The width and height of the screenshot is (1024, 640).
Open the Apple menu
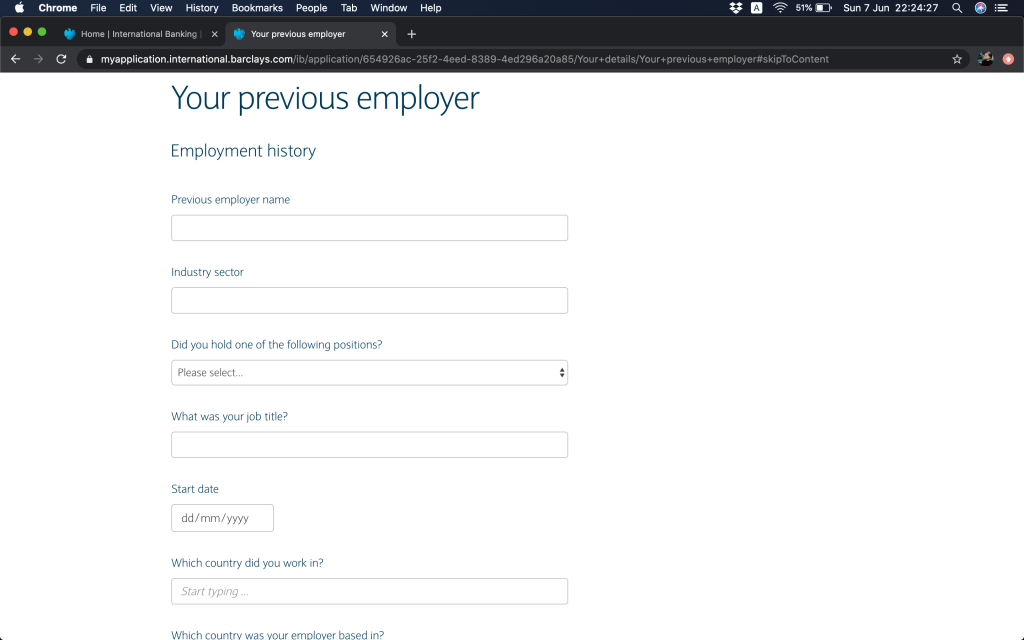(x=19, y=8)
